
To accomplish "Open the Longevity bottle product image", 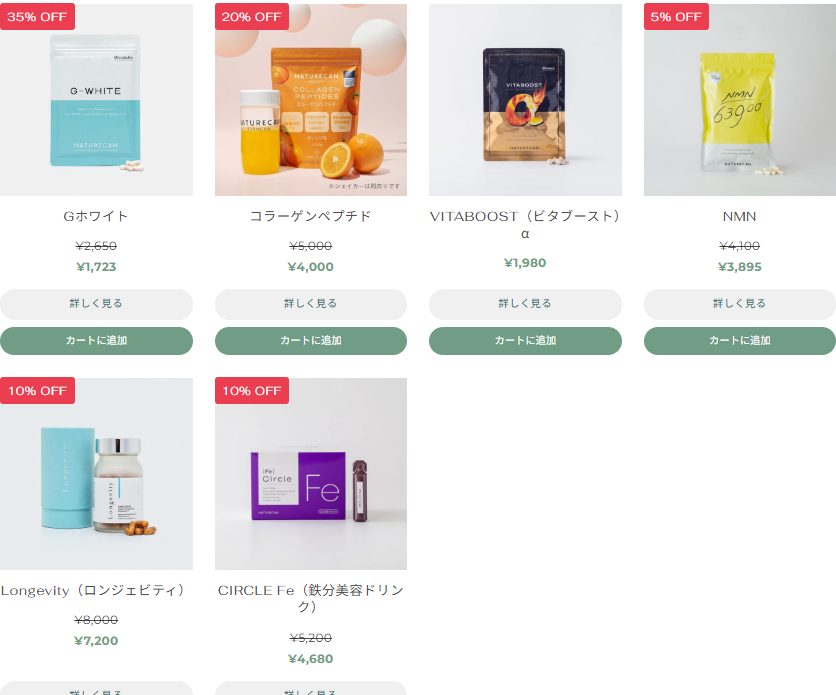I will 97,474.
